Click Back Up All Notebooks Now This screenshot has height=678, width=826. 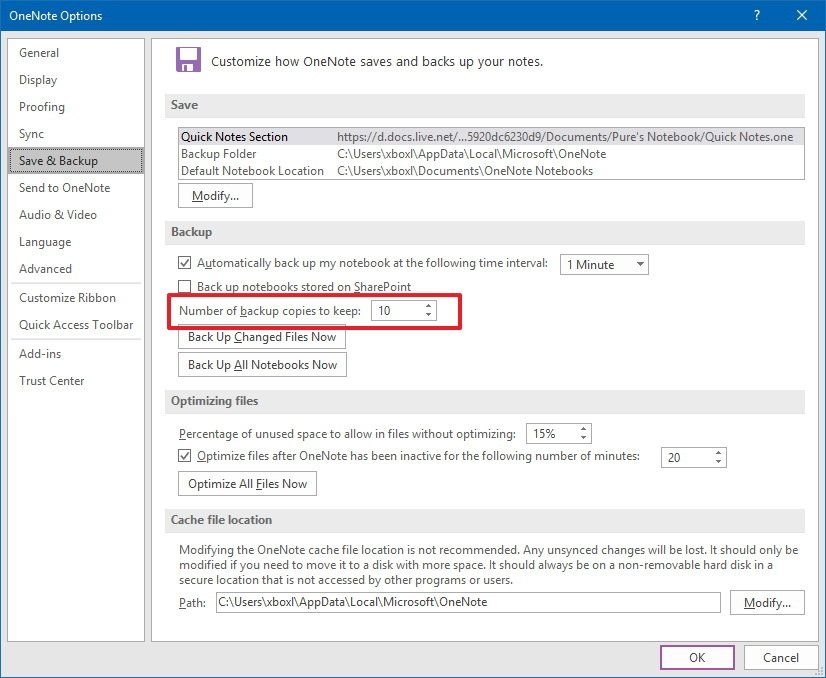(262, 364)
